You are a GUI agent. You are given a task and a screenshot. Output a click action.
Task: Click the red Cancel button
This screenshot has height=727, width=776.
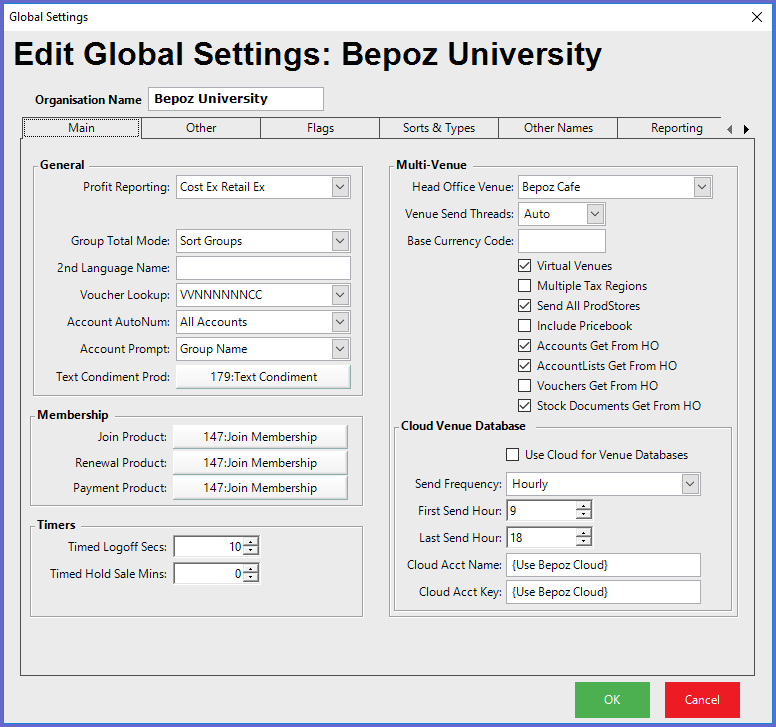[702, 700]
